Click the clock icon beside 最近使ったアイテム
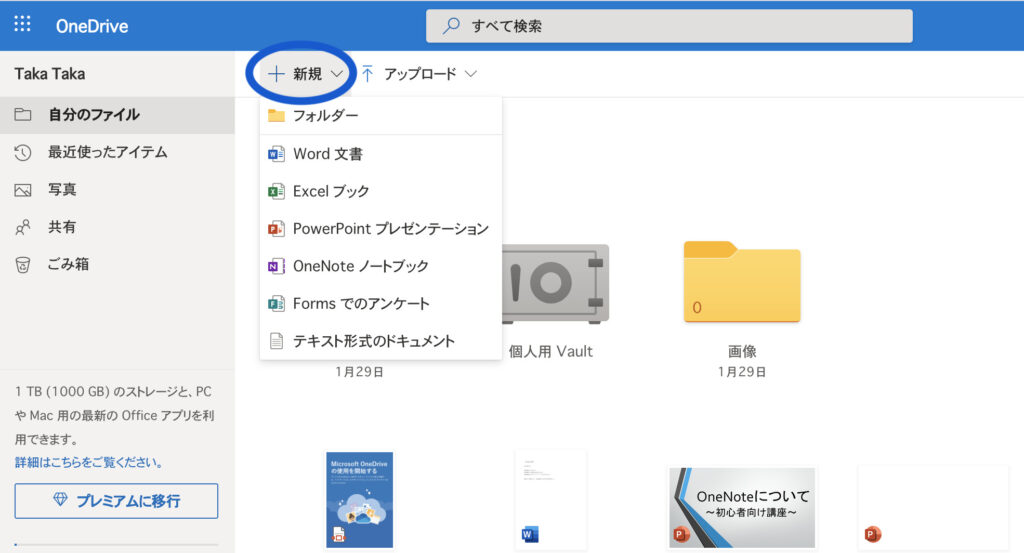This screenshot has height=553, width=1024. pyautogui.click(x=23, y=153)
